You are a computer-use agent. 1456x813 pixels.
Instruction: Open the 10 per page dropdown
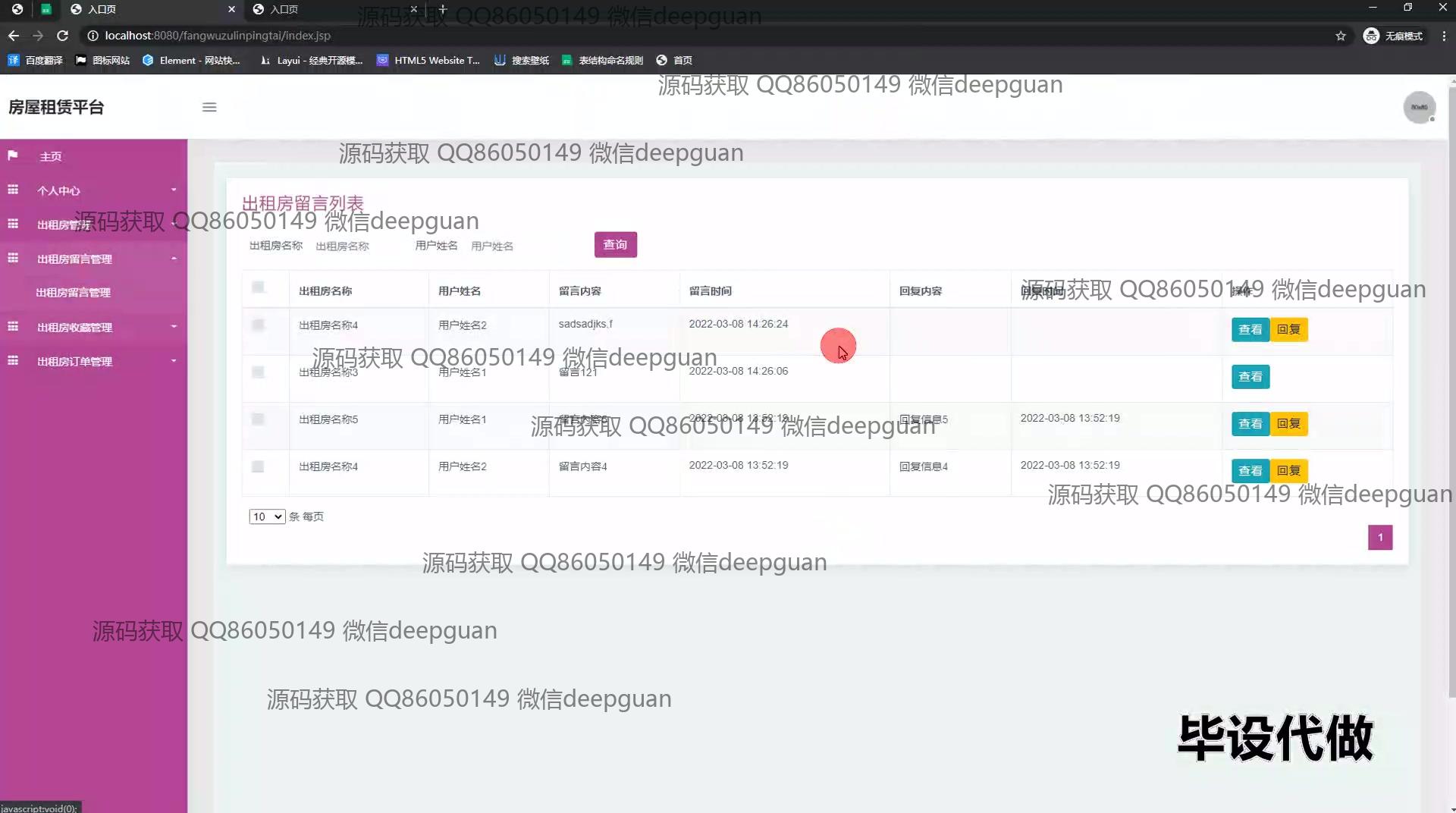[267, 516]
